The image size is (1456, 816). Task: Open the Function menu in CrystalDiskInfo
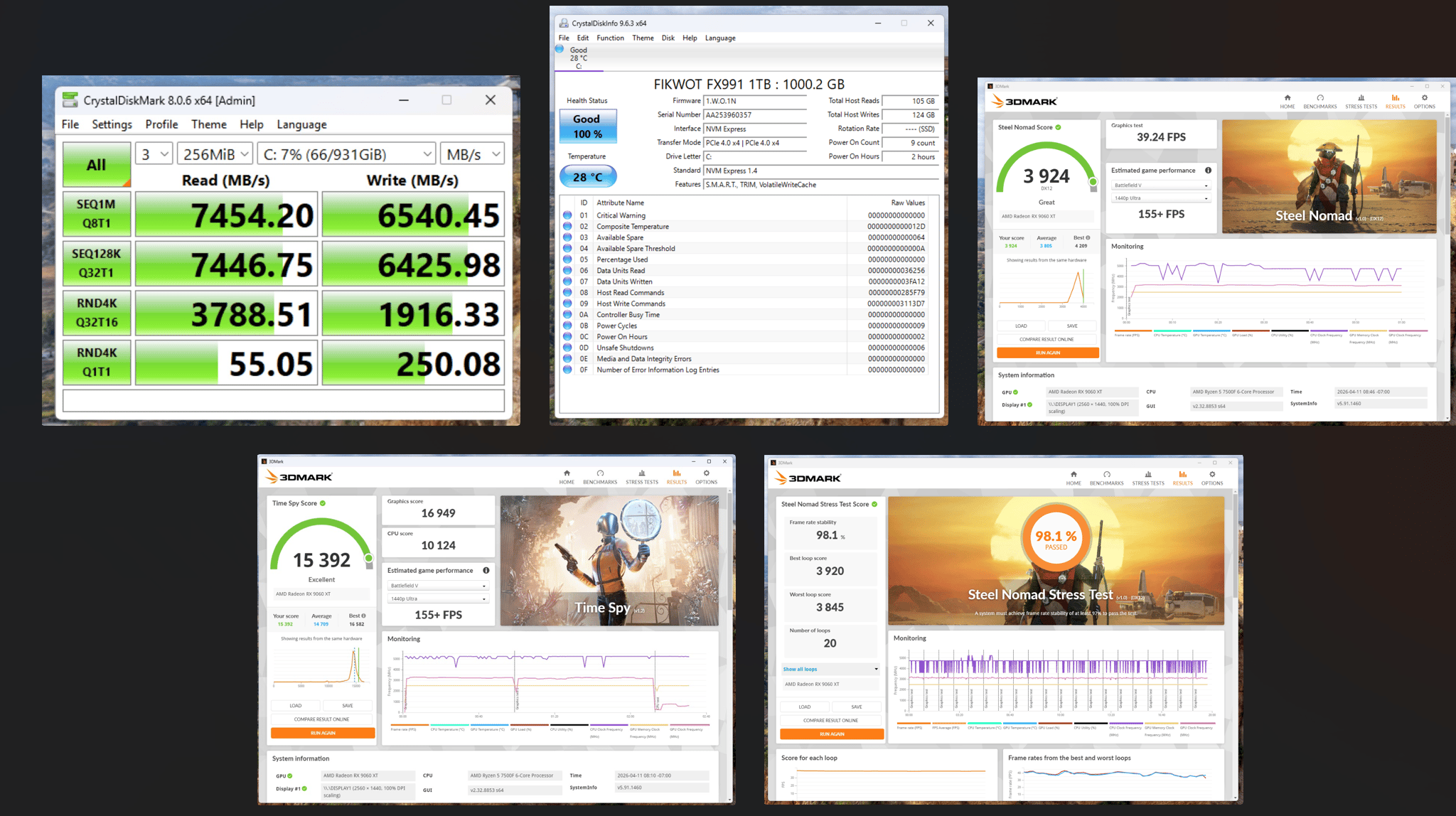610,38
